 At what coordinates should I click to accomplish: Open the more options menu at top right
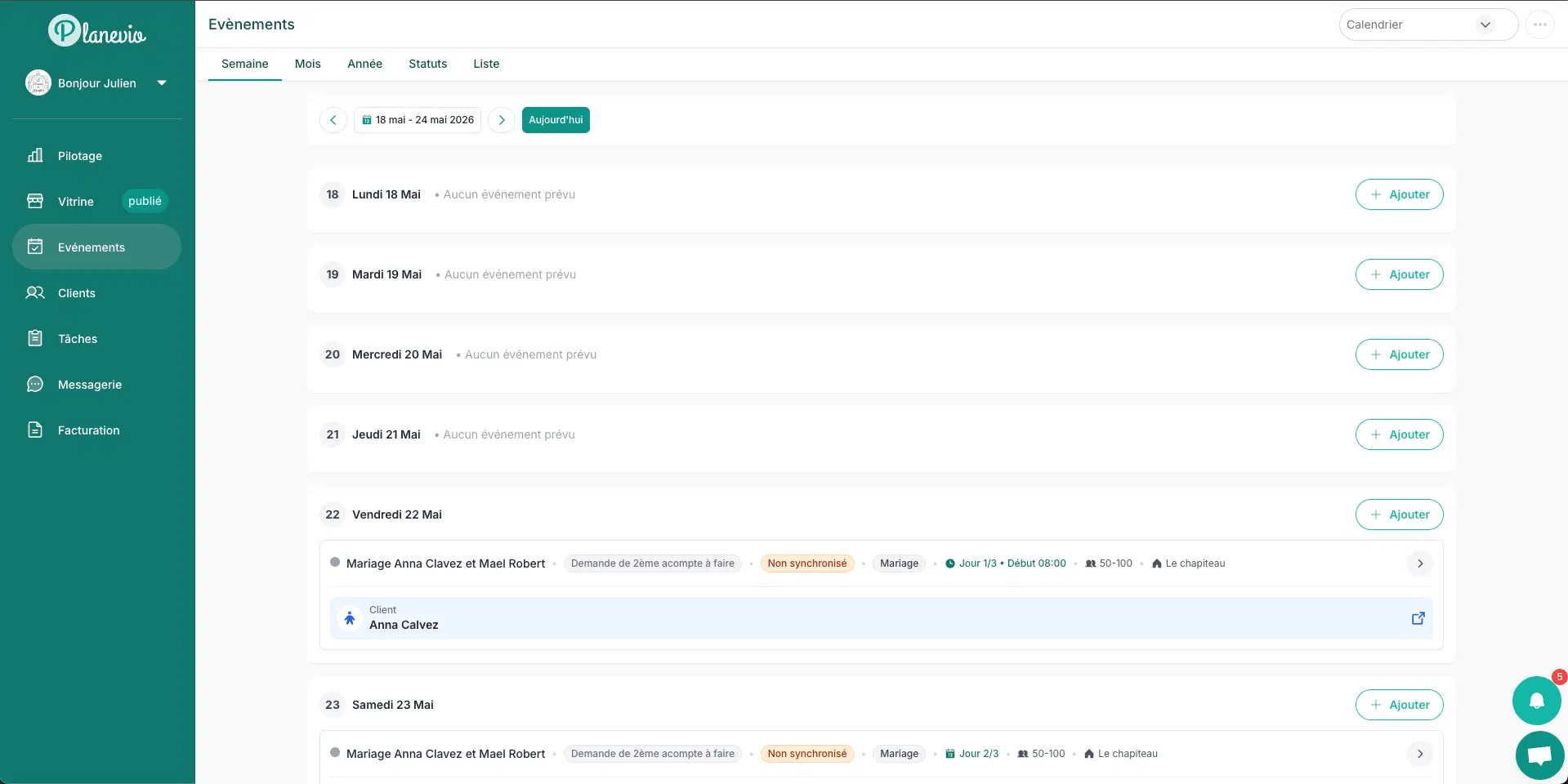tap(1541, 24)
